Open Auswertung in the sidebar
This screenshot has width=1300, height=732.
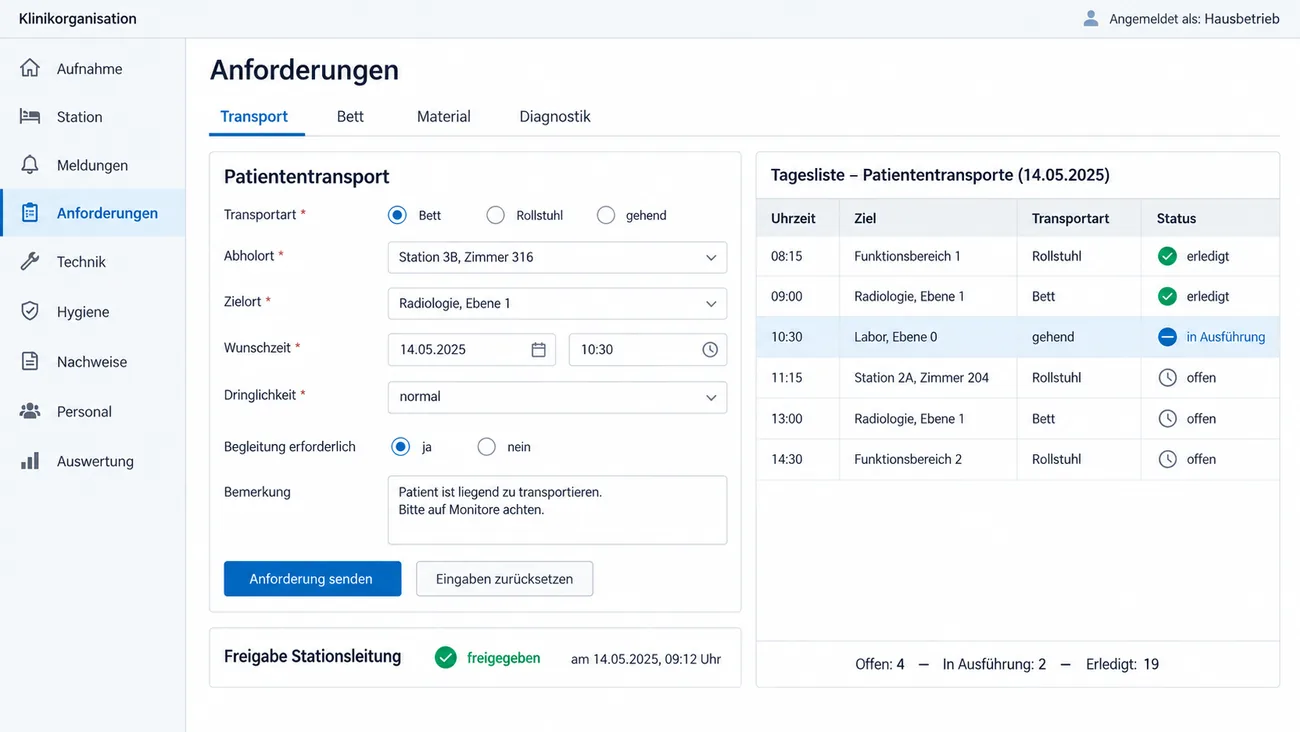point(92,461)
